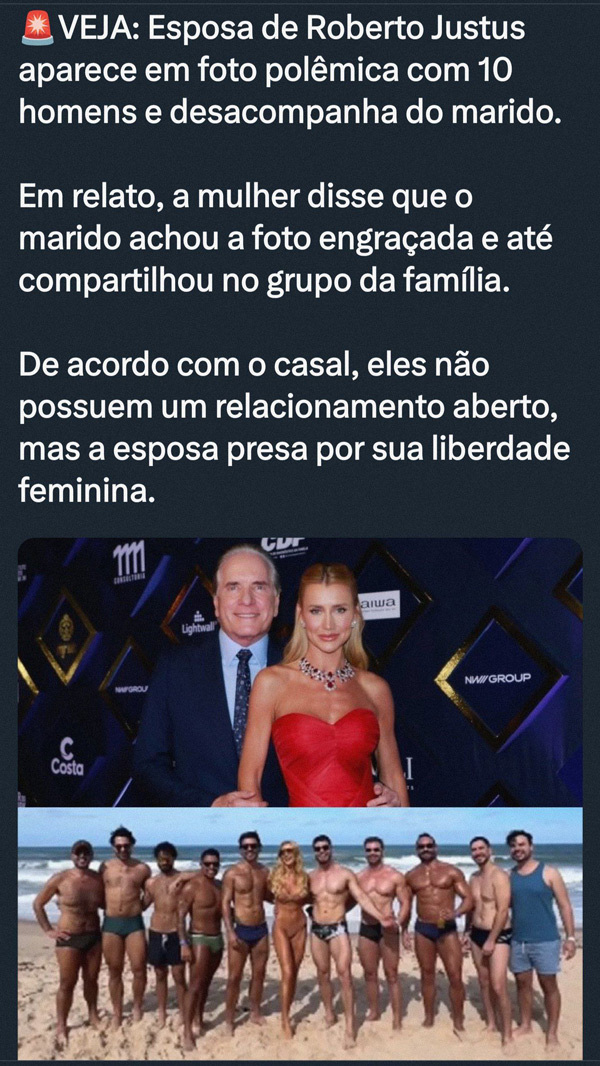Click the Lightwall logo on the backdrop
This screenshot has width=600, height=1066.
pos(198,623)
